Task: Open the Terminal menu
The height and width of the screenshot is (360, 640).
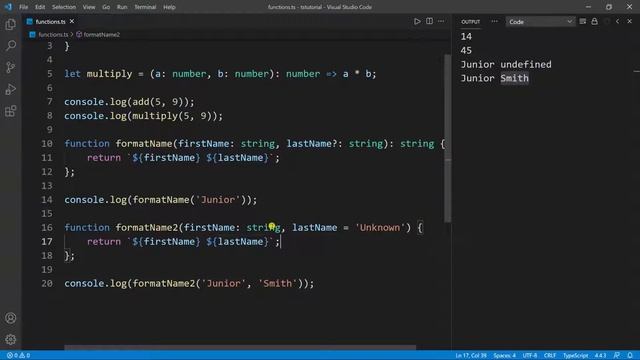Action: [x=145, y=7]
